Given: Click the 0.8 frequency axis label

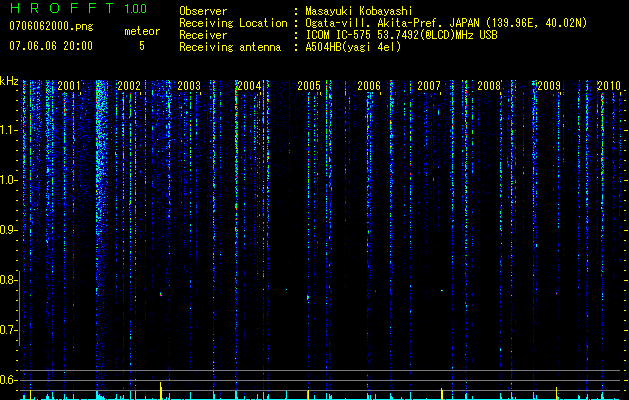Looking at the screenshot, I should point(8,280).
